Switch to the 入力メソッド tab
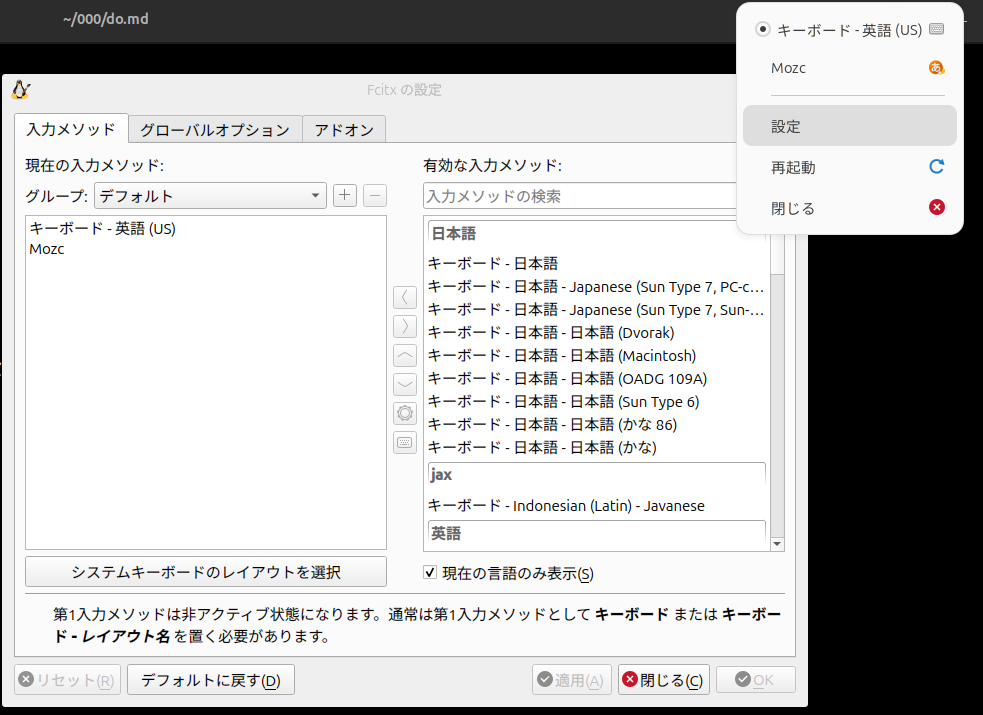Screen dimensions: 983x715 point(71,129)
